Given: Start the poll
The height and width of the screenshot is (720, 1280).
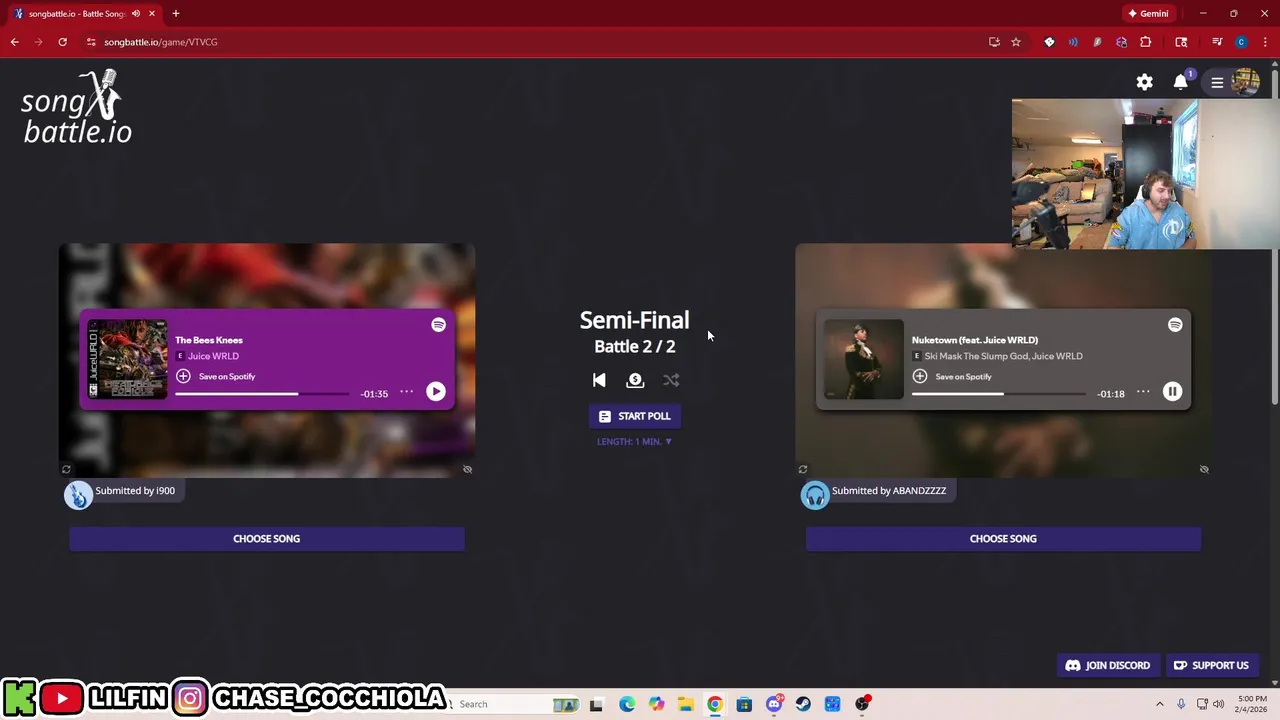Looking at the screenshot, I should click(635, 416).
